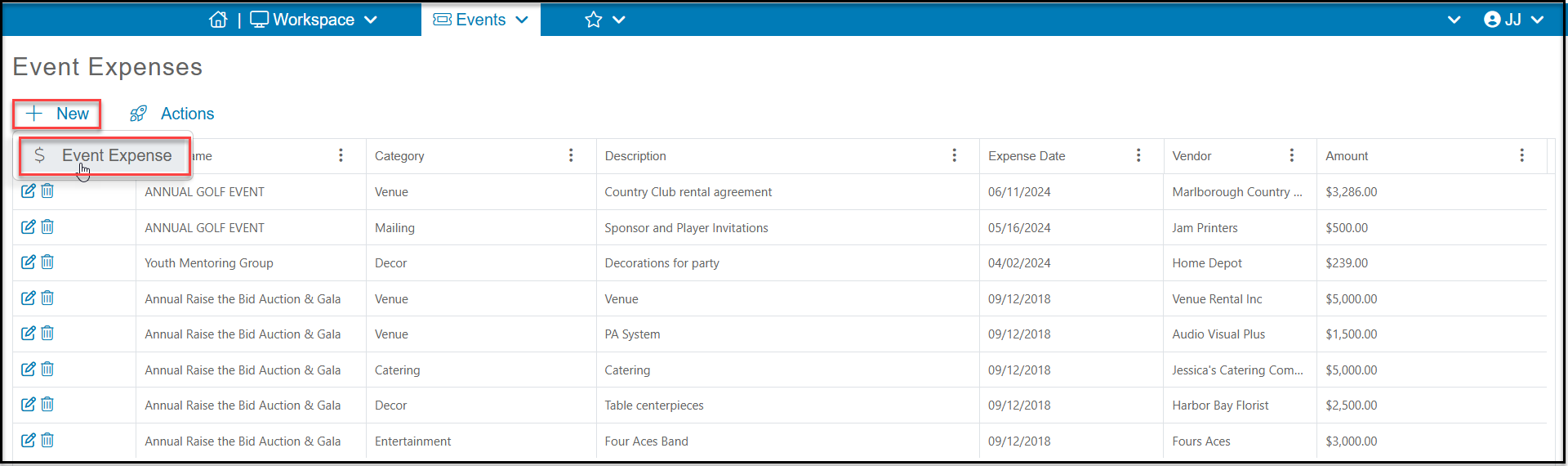Click the 04/02/2024 expense date
The image size is (1568, 466).
[x=1019, y=263]
